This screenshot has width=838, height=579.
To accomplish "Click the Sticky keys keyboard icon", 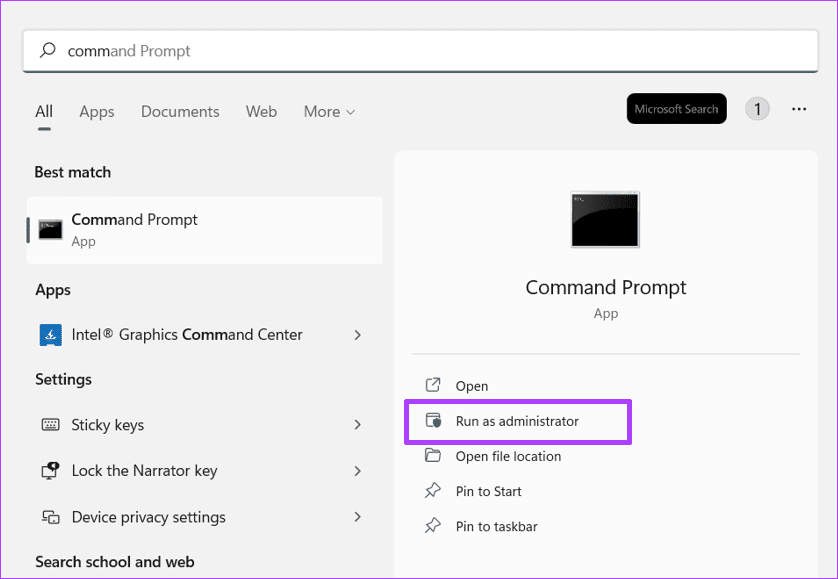I will pyautogui.click(x=50, y=424).
